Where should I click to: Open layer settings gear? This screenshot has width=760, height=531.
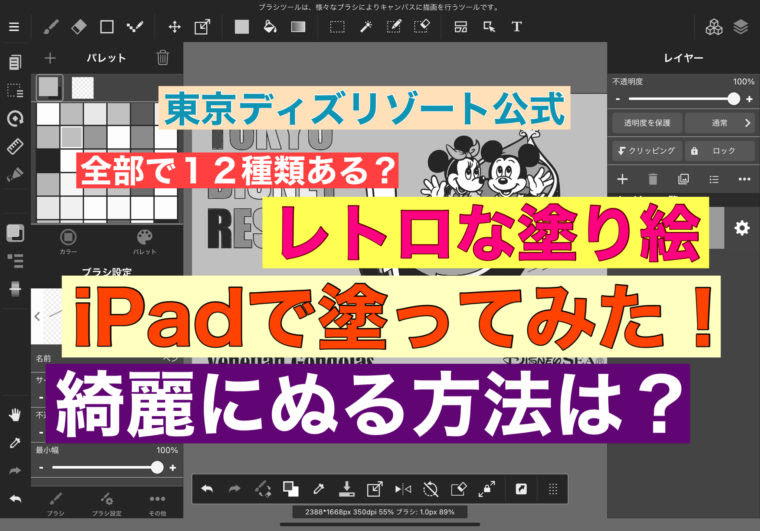[x=742, y=227]
